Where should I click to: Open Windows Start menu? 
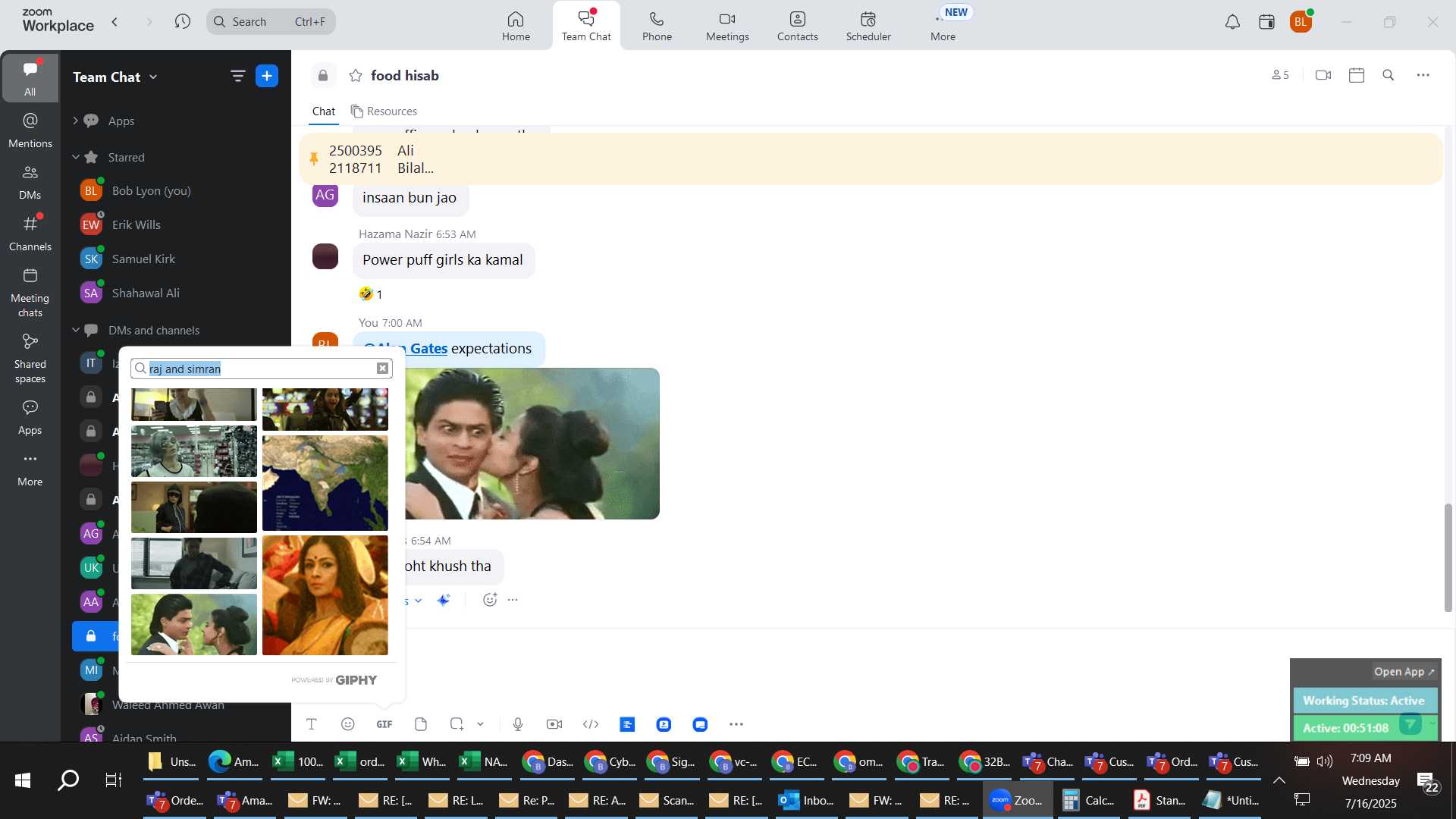(x=23, y=780)
